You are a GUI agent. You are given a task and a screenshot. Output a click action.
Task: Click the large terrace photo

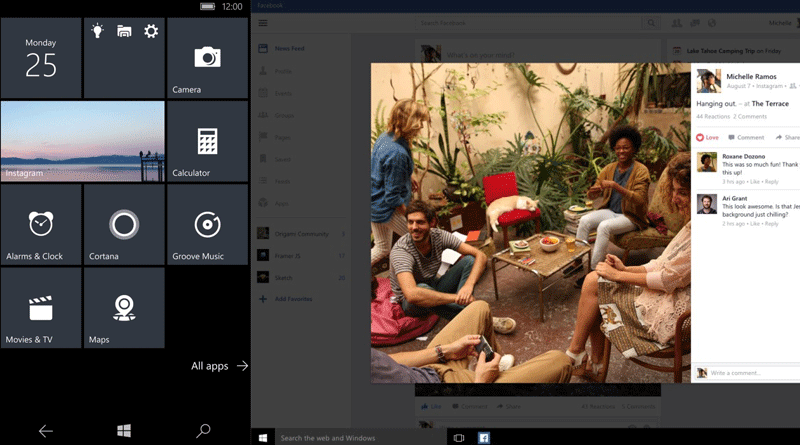point(531,223)
